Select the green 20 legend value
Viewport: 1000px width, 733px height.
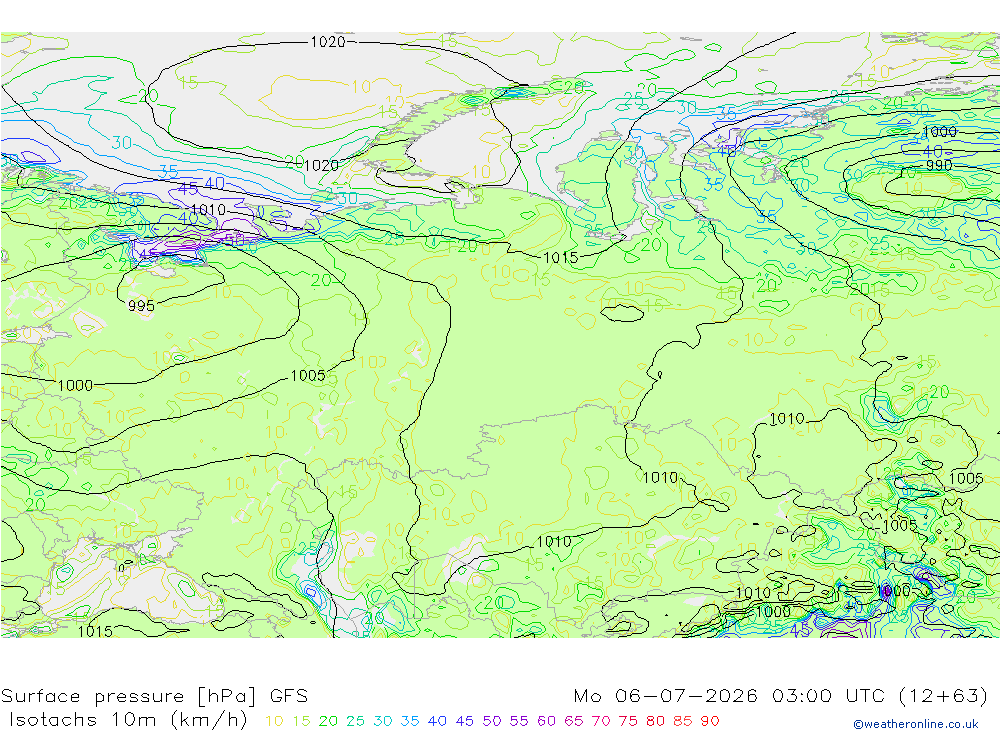pos(328,721)
